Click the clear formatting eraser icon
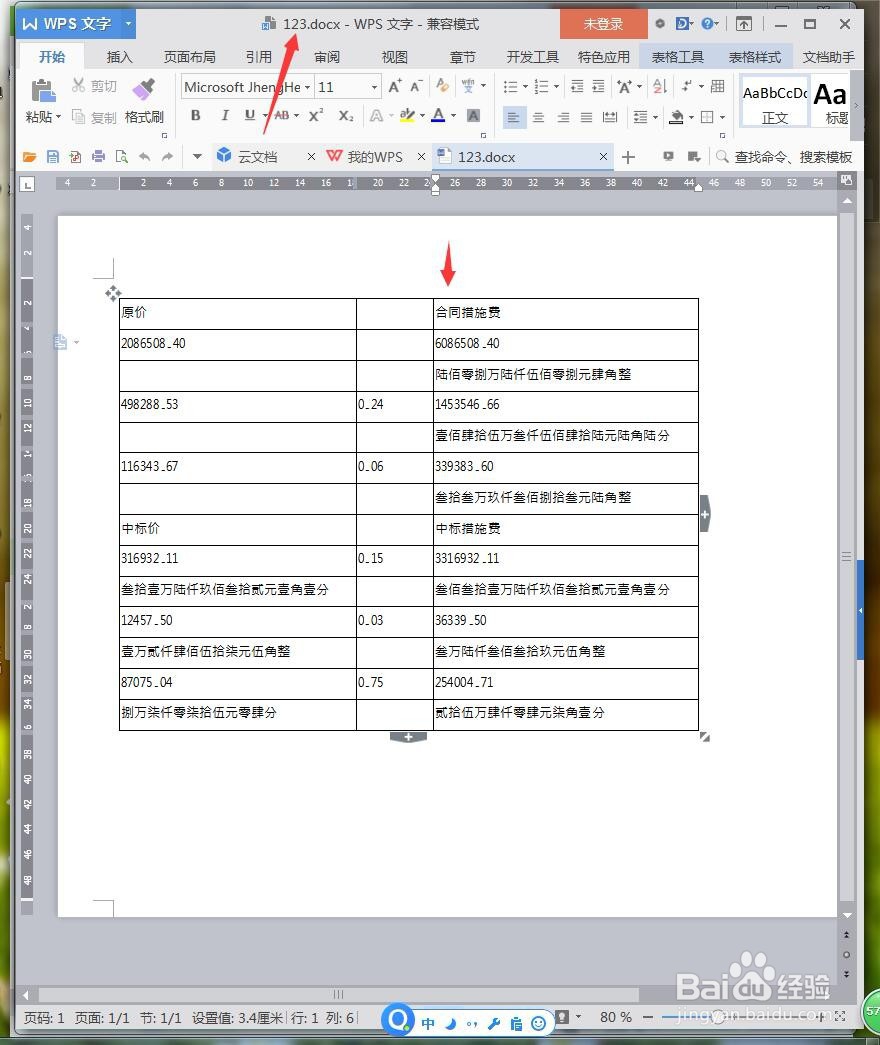Image resolution: width=880 pixels, height=1045 pixels. 441,85
